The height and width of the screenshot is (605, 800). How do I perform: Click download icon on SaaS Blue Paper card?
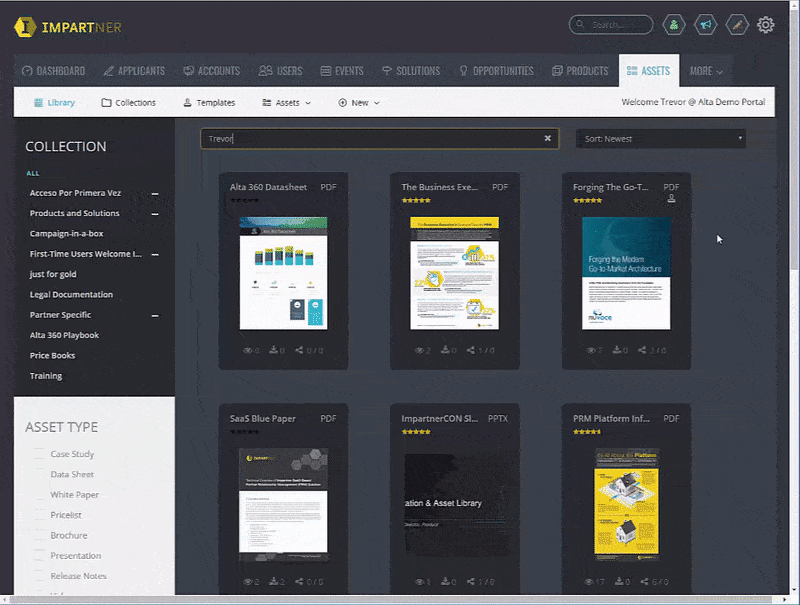point(273,581)
